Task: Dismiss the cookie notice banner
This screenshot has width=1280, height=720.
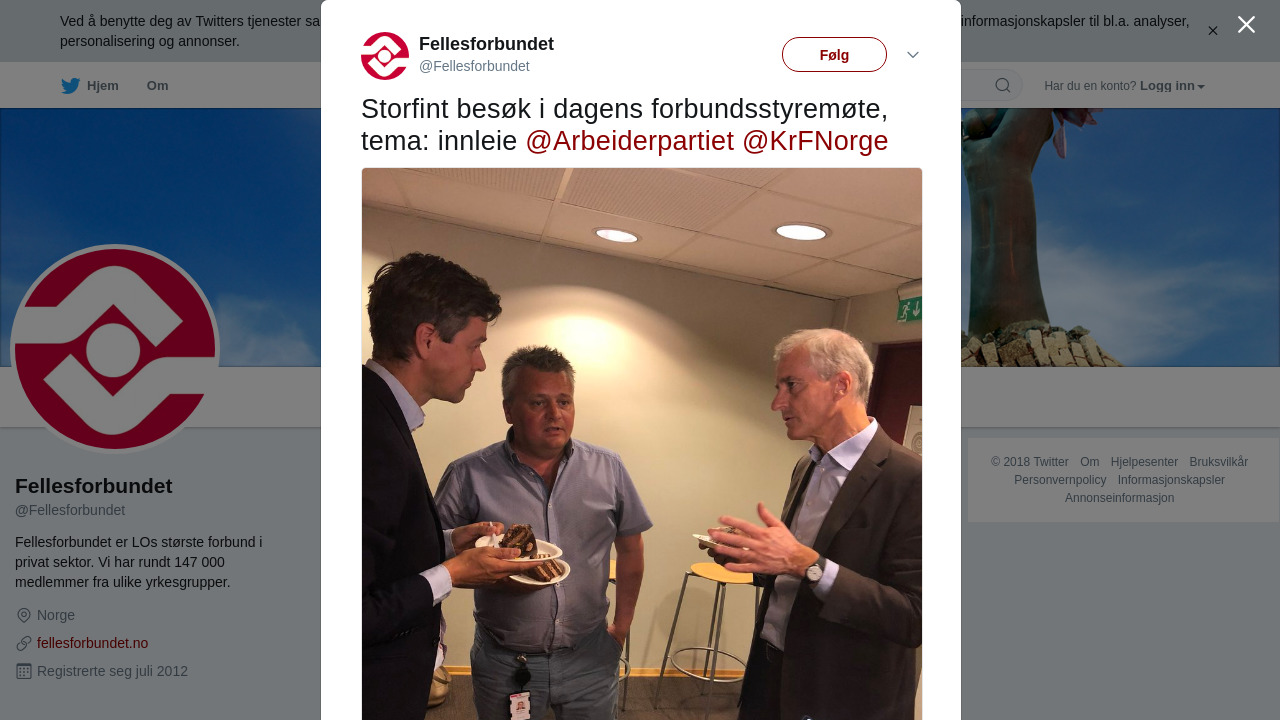Action: click(x=1213, y=31)
